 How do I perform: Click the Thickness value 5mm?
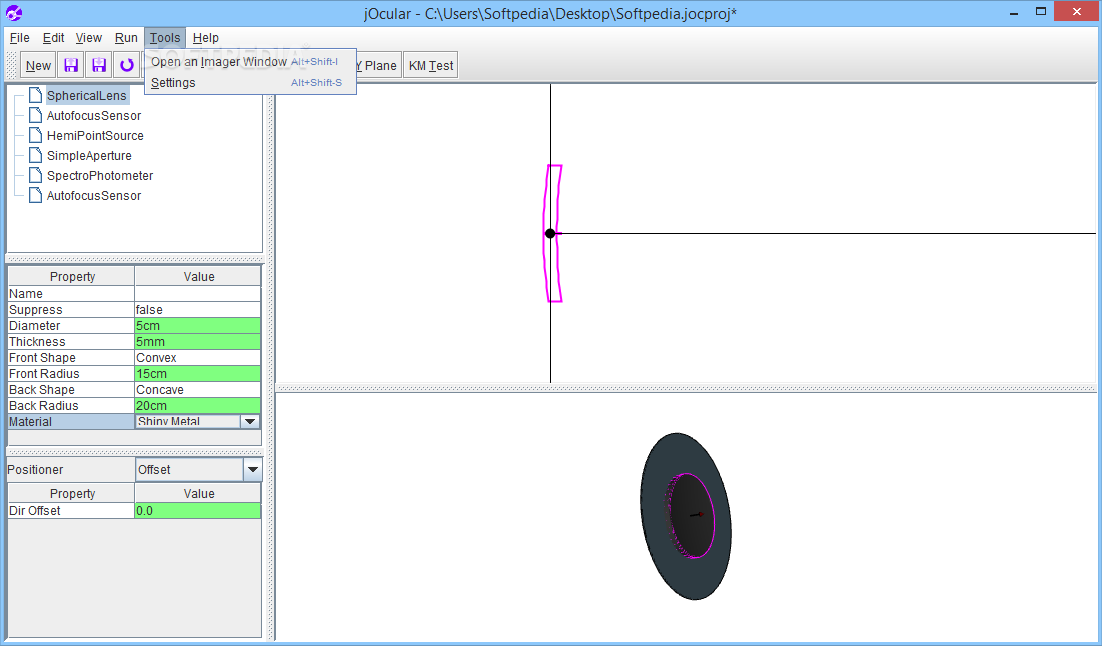(197, 342)
